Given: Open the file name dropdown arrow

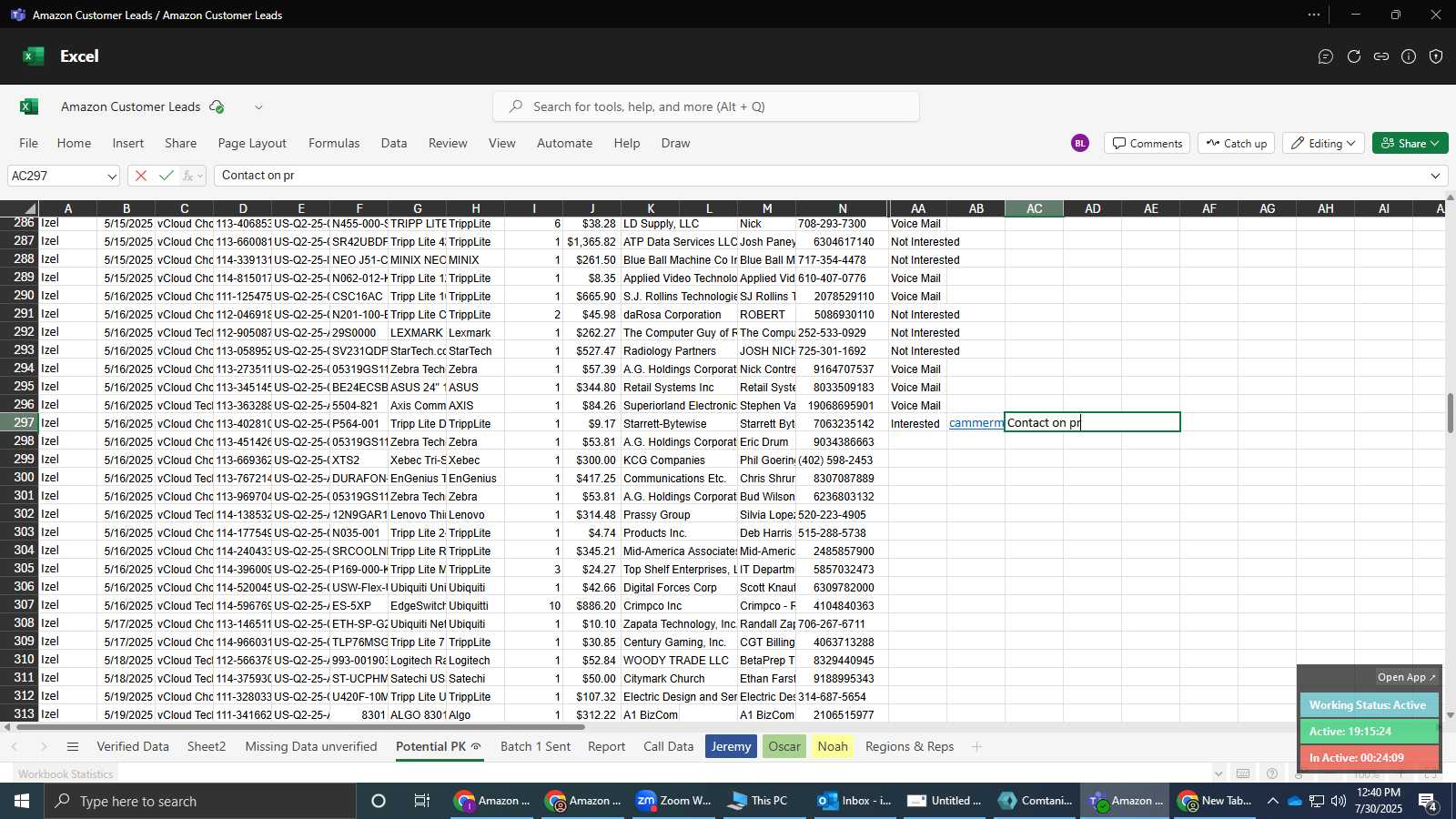Looking at the screenshot, I should pyautogui.click(x=258, y=106).
